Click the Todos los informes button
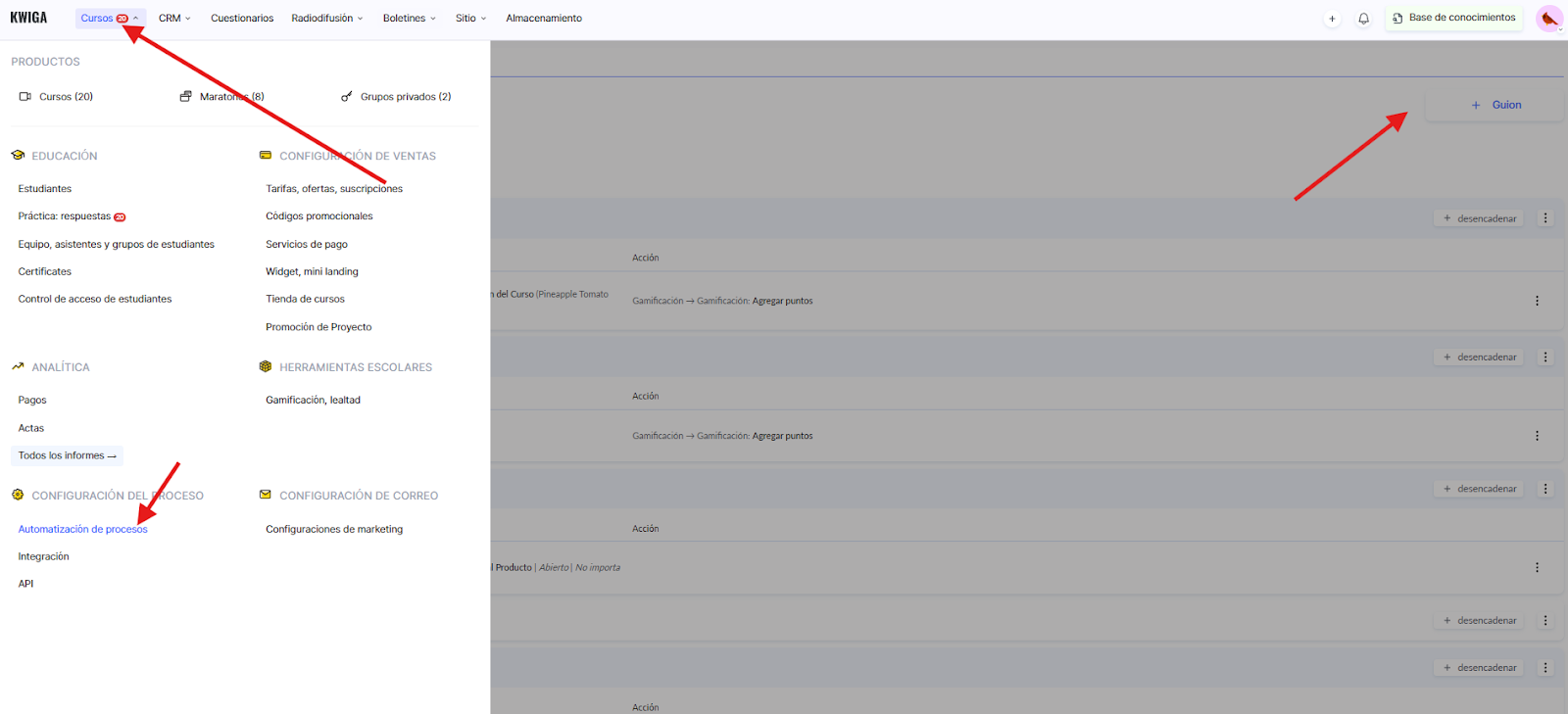This screenshot has width=1568, height=714. [x=67, y=455]
